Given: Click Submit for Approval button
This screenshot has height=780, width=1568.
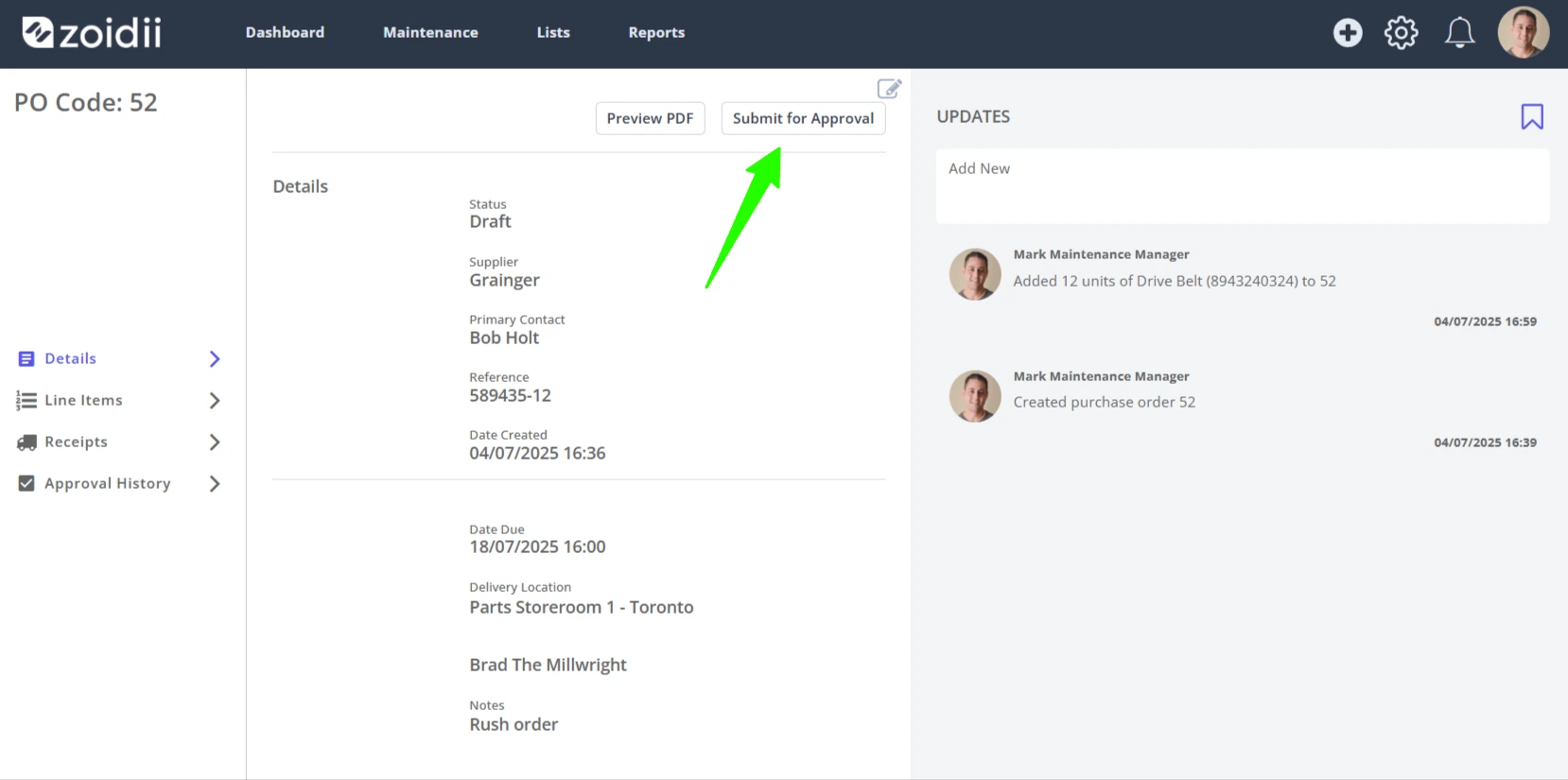Looking at the screenshot, I should tap(803, 118).
